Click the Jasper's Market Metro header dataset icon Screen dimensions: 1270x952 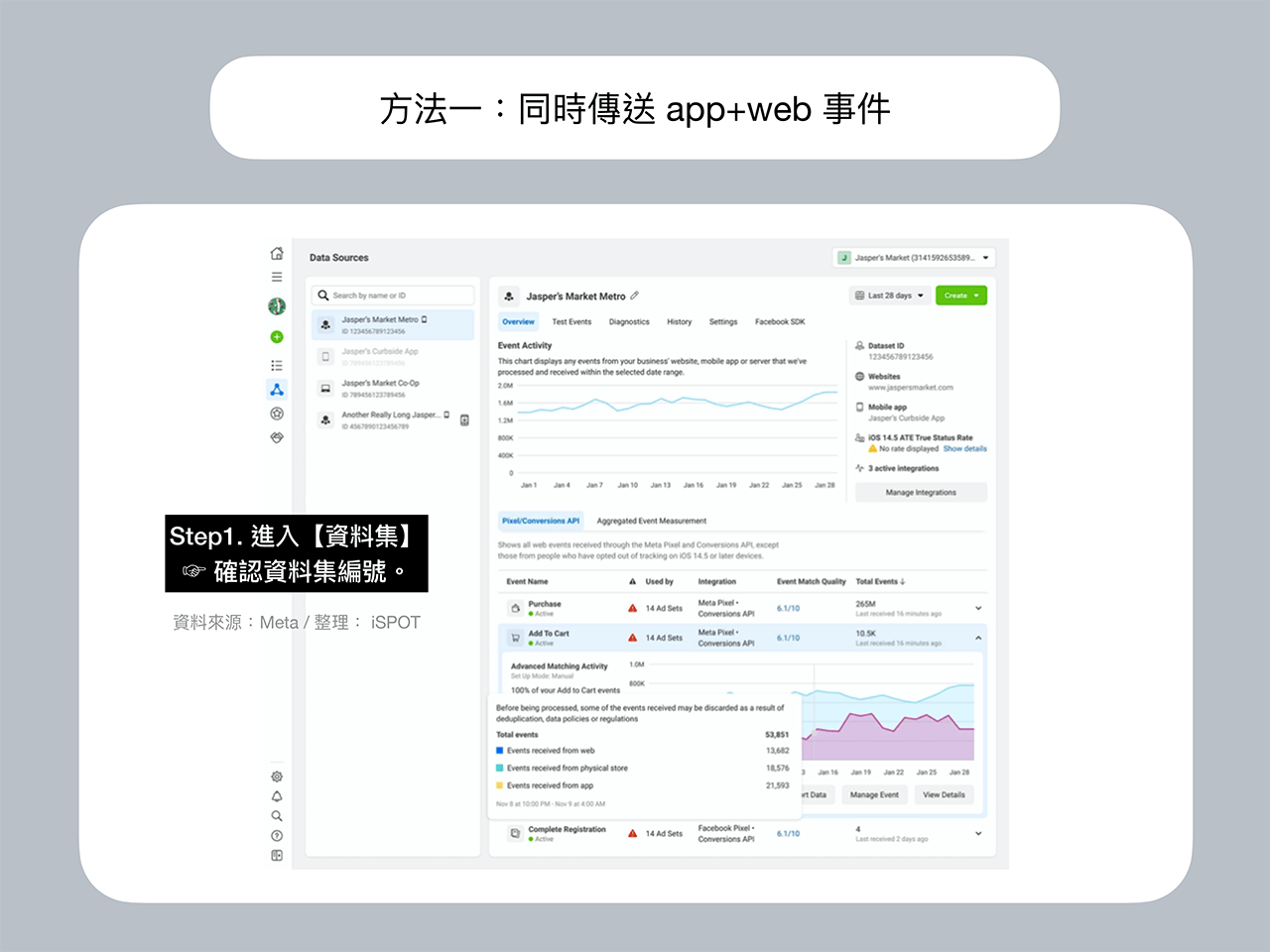tap(509, 296)
